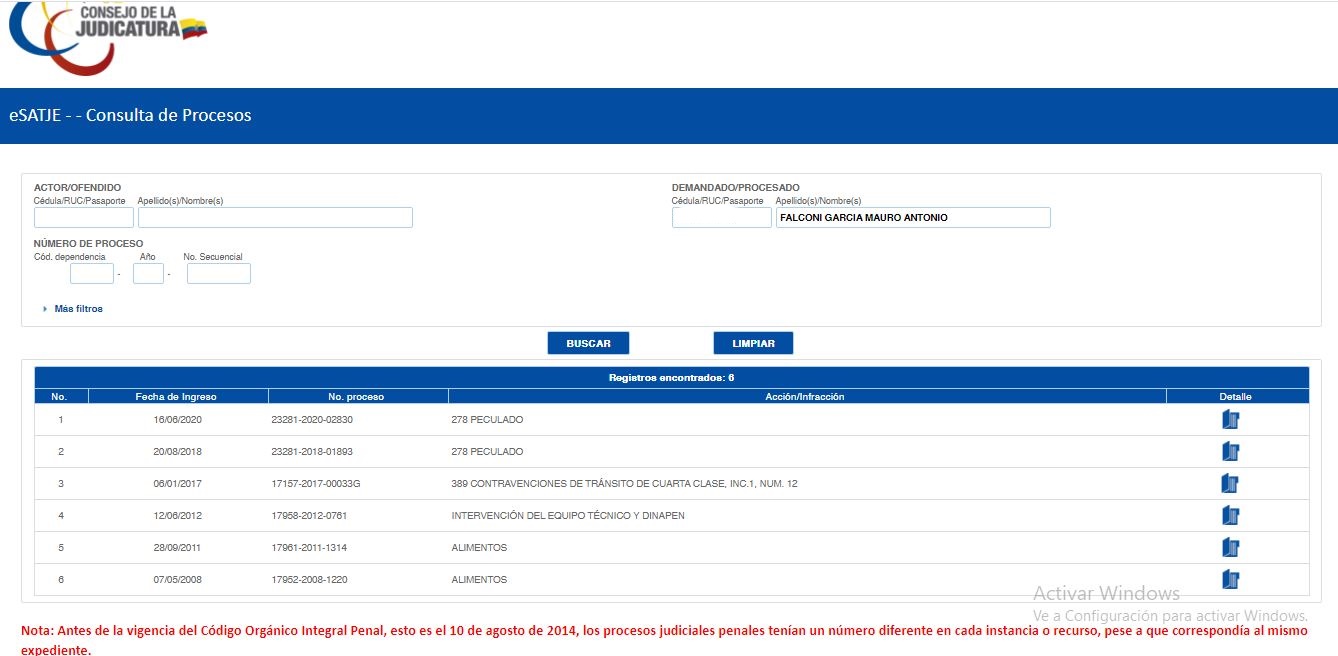
Task: Click the Año input field
Action: point(148,274)
